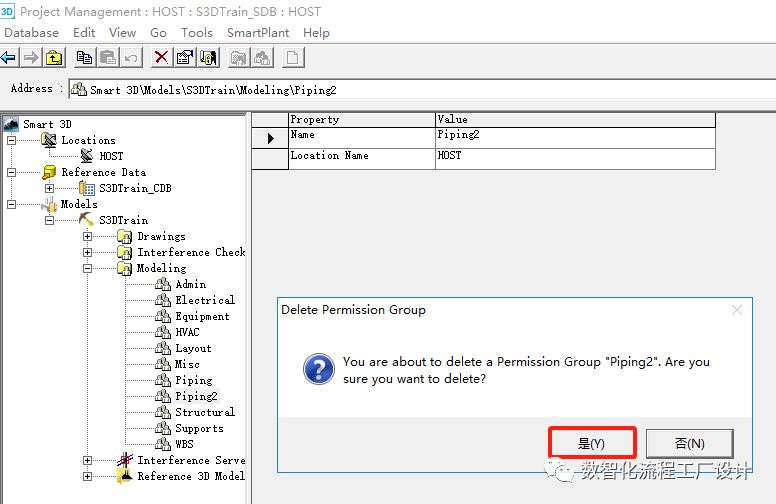The height and width of the screenshot is (504, 776).
Task: Expand the S3DTrain_CDB tree node
Action: [49, 188]
